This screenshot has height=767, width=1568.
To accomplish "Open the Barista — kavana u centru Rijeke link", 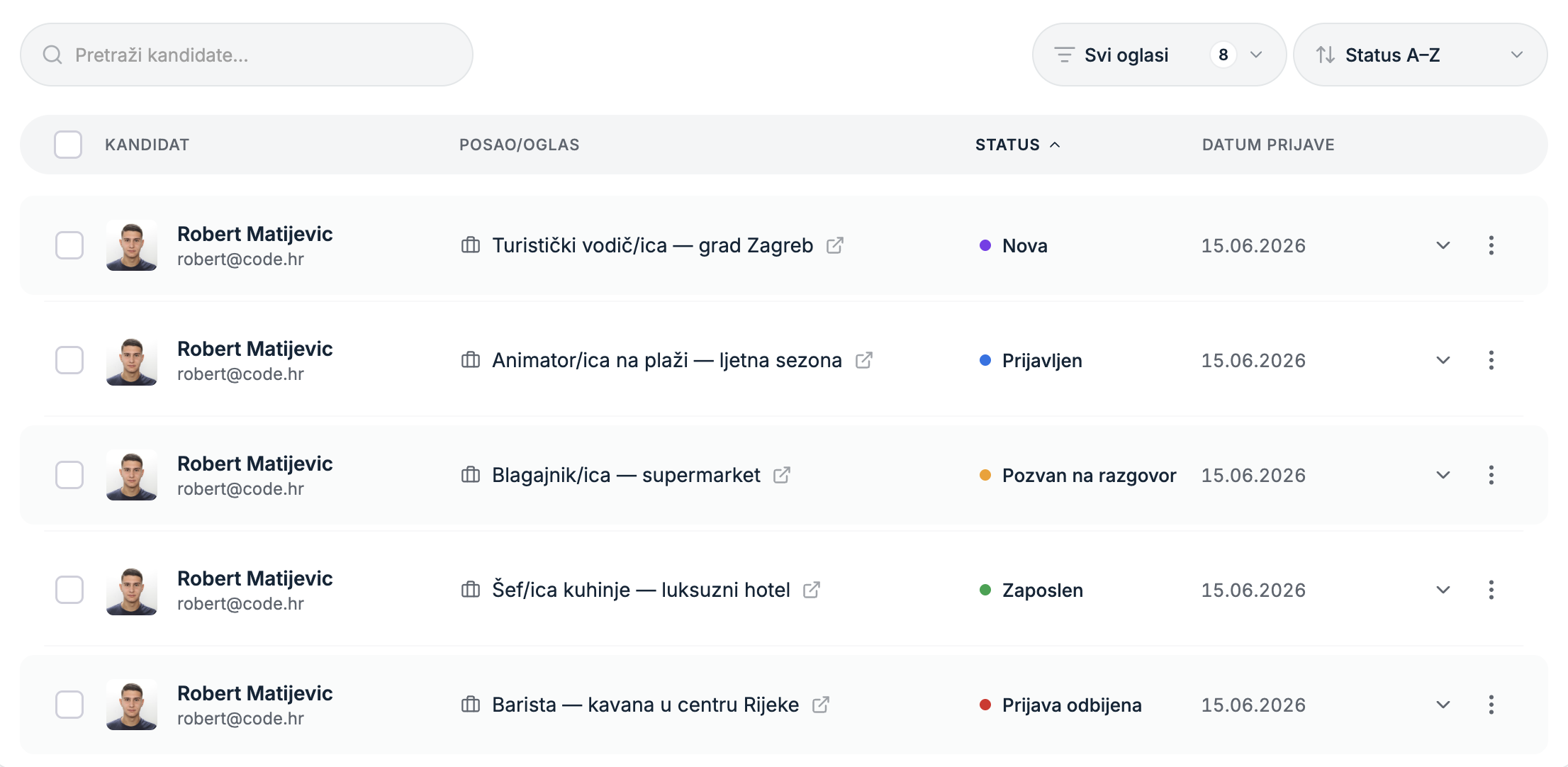I will click(645, 705).
